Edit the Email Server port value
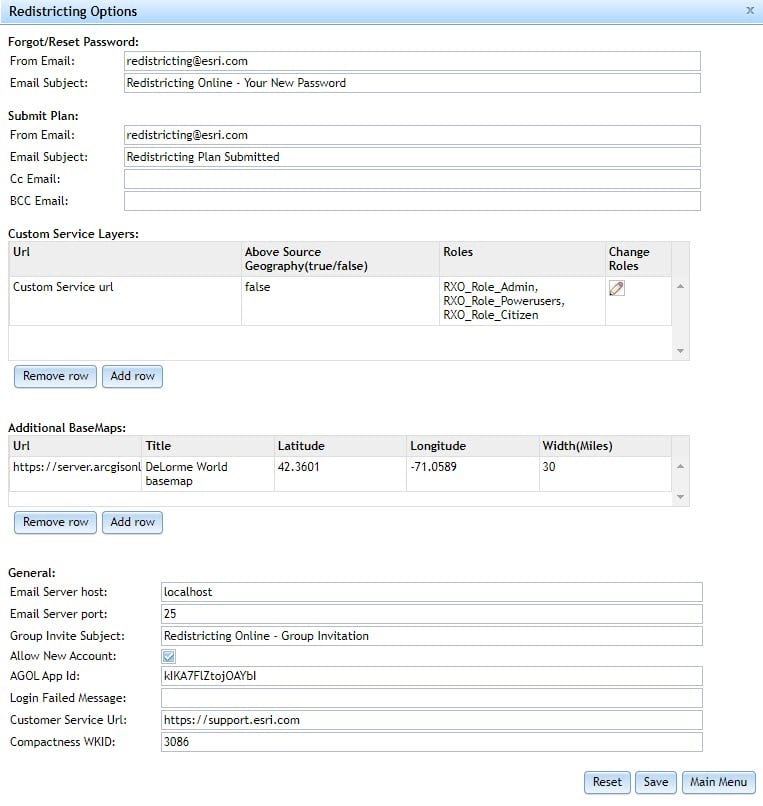Image resolution: width=763 pixels, height=806 pixels. pyautogui.click(x=430, y=613)
